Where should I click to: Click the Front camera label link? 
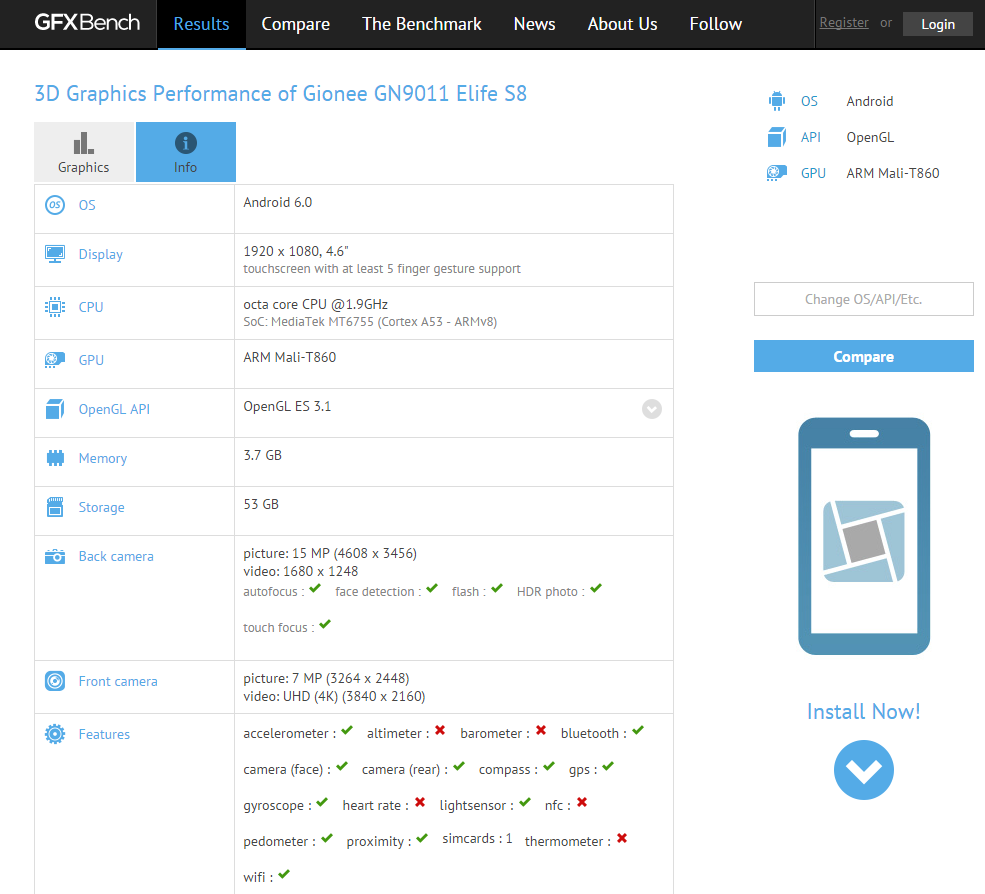pos(117,681)
